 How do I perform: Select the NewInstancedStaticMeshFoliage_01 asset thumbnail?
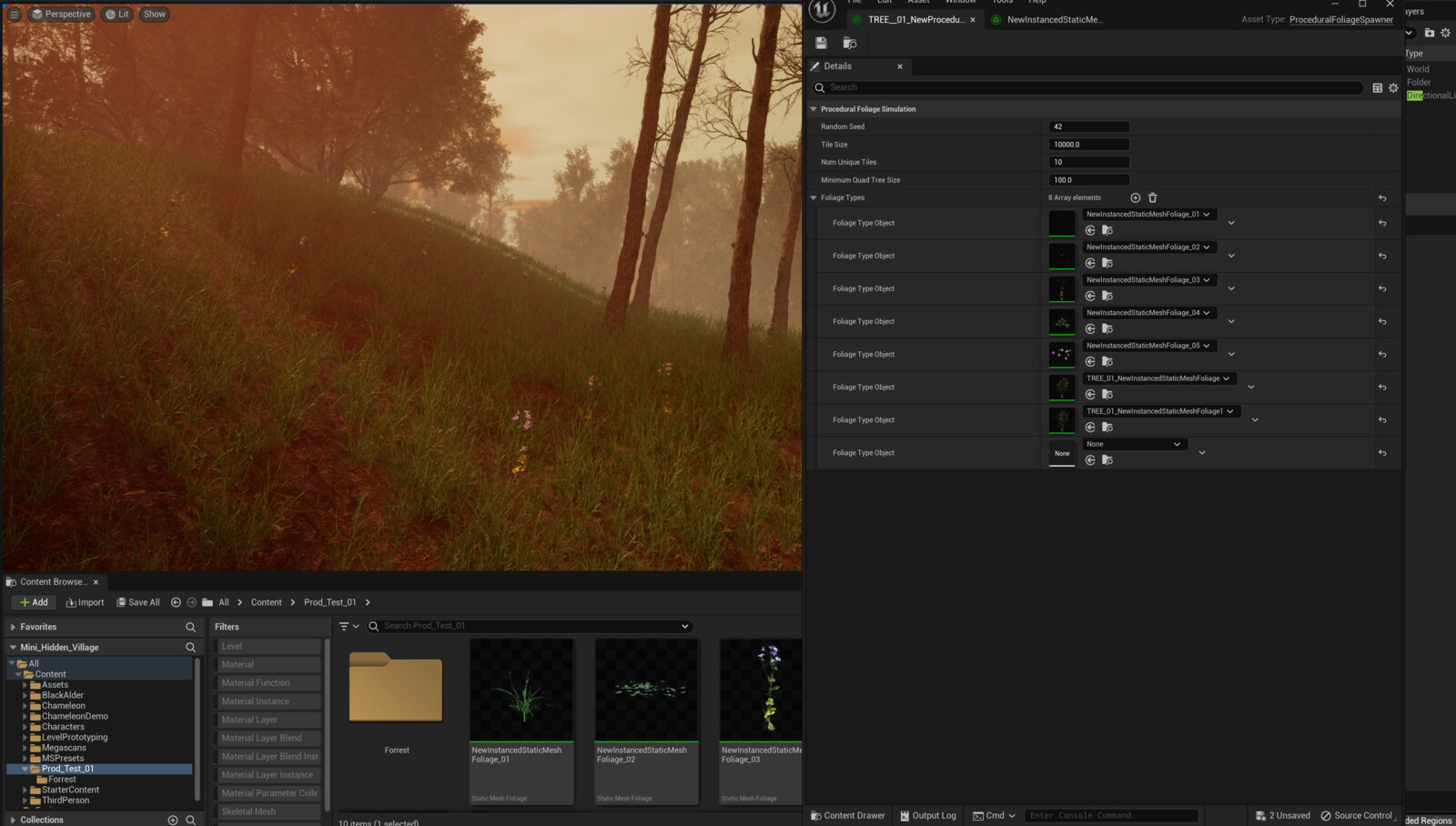tap(521, 690)
